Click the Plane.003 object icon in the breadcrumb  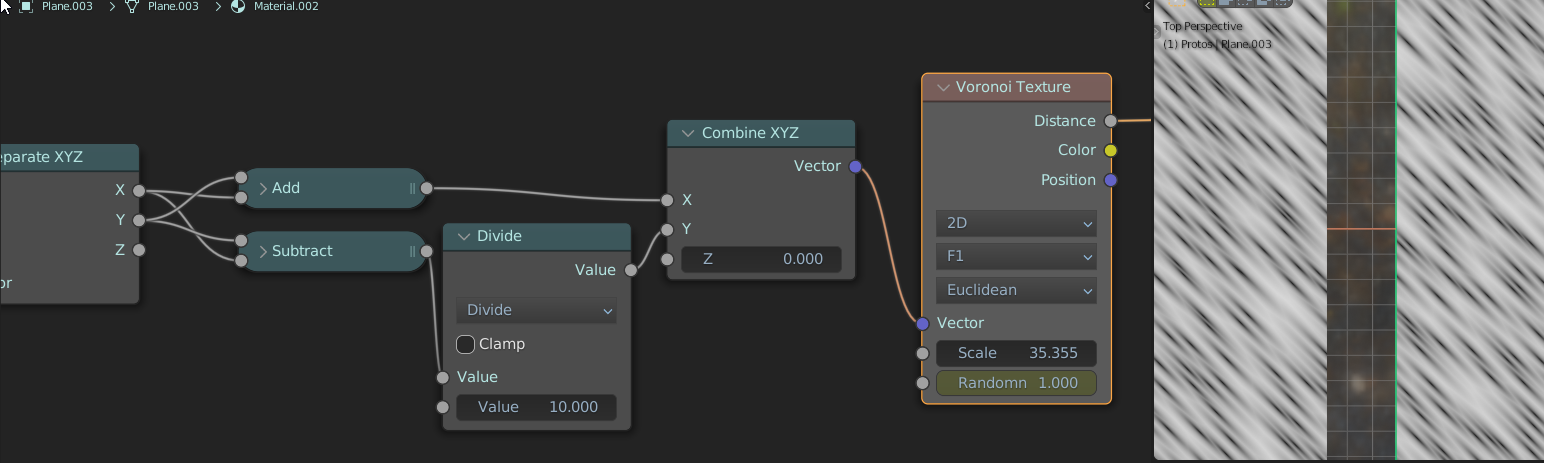[26, 6]
